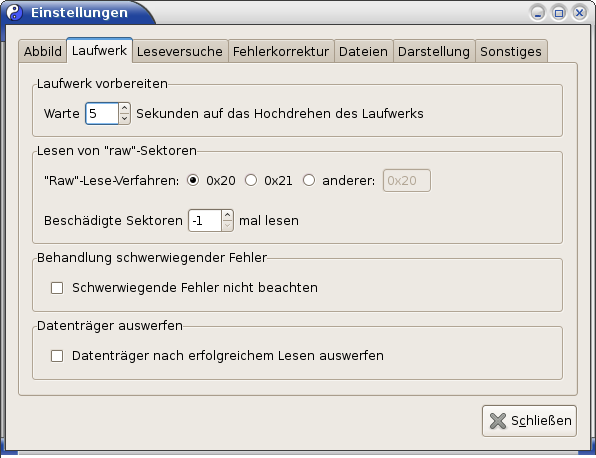Screen dimensions: 596x458
Task: Increase the Warte seconds value
Action: (124, 108)
